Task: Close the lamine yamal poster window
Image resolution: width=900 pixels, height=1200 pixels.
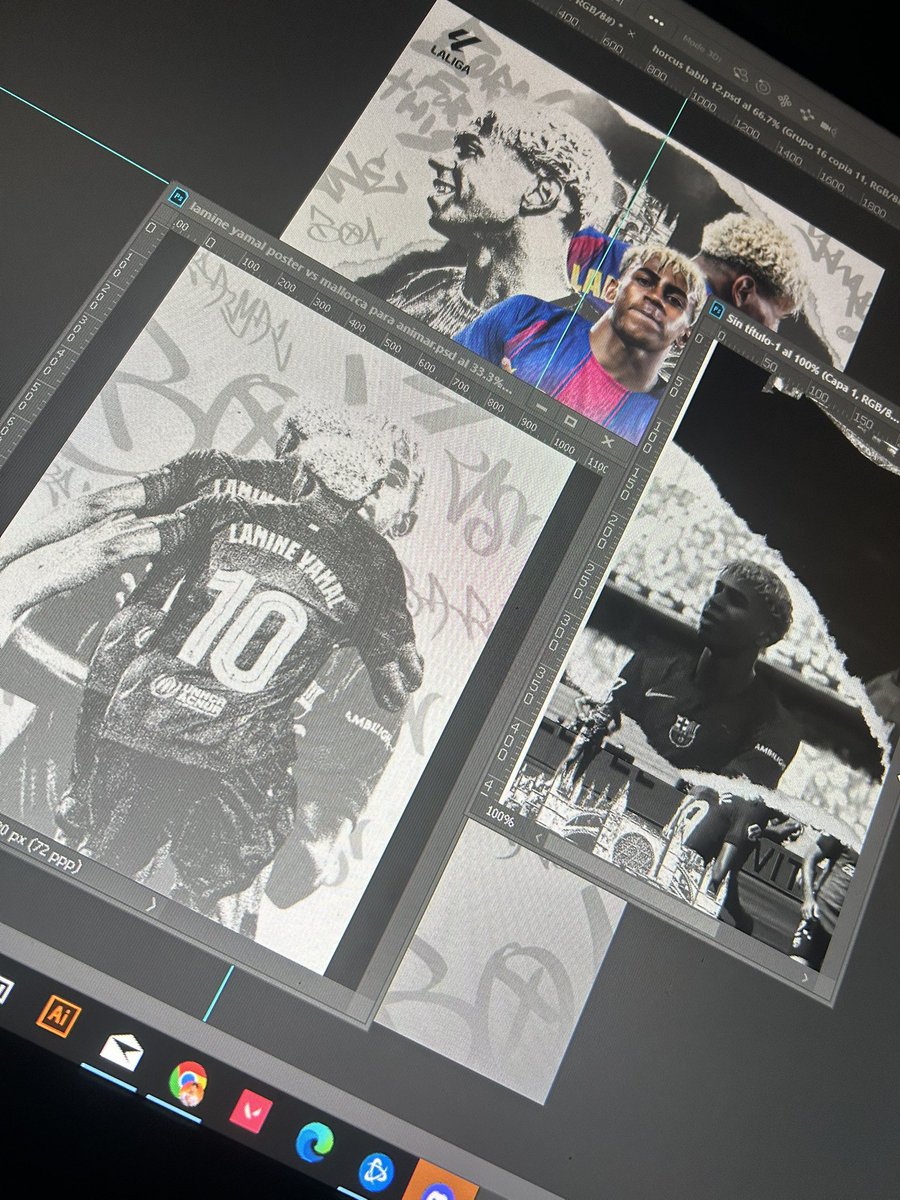Action: click(607, 440)
